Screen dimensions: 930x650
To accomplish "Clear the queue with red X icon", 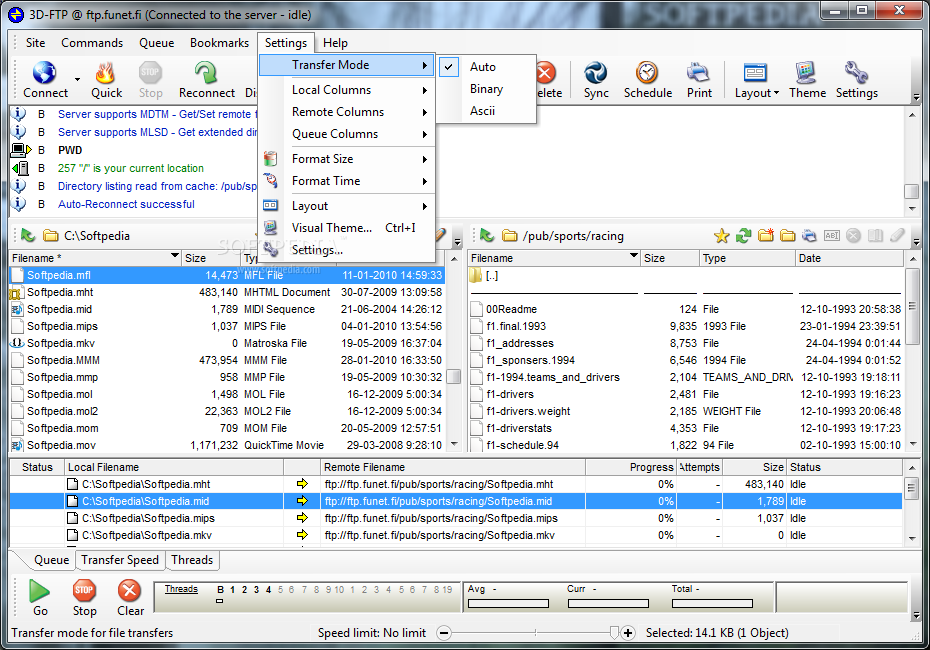I will coord(129,590).
